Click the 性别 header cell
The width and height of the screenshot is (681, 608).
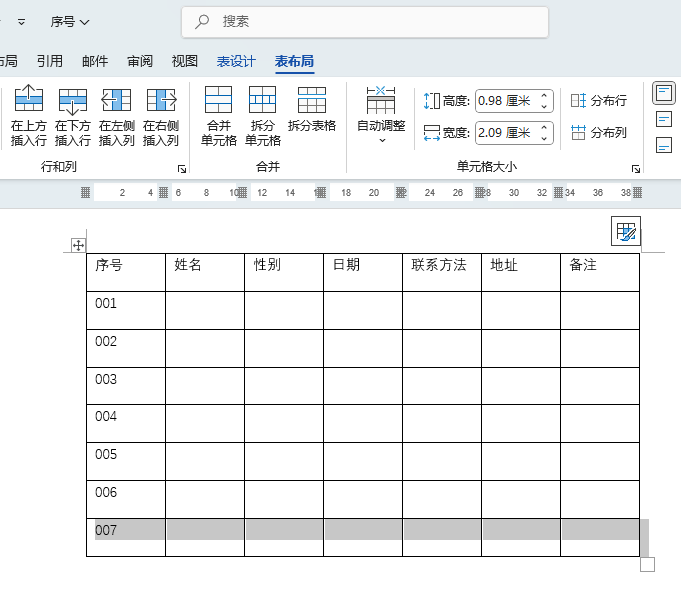(284, 272)
